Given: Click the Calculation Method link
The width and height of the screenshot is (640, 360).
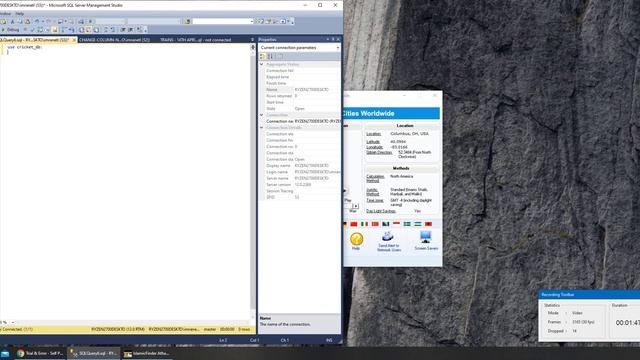Looking at the screenshot, I should point(375,178).
